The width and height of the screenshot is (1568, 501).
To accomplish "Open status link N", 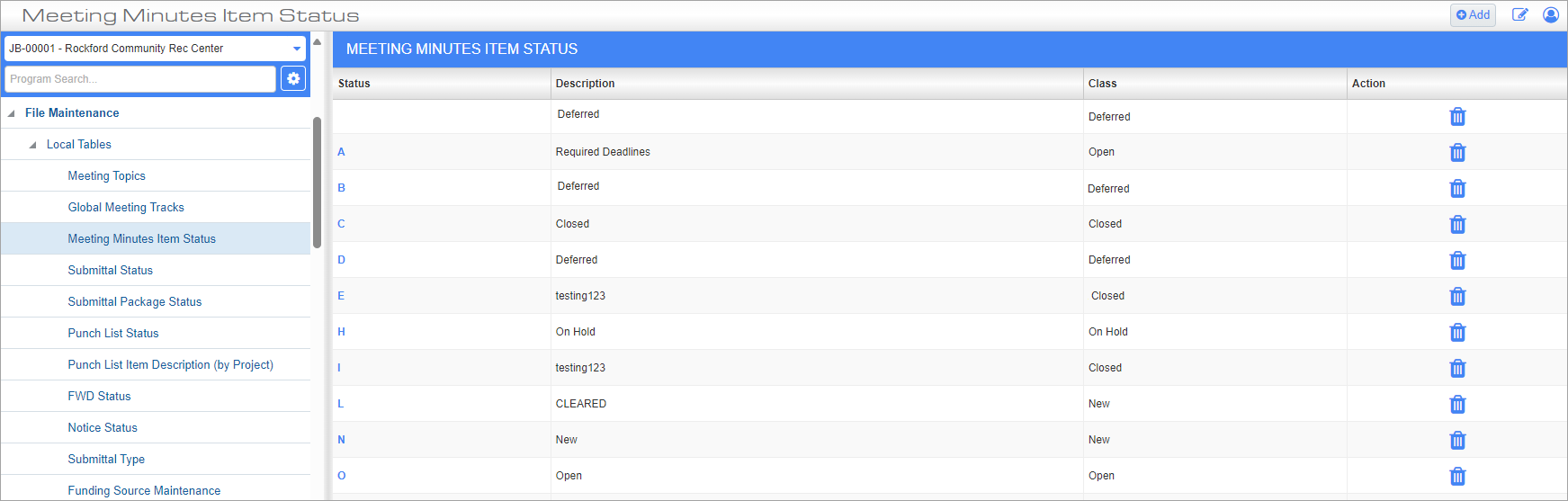I will (341, 440).
